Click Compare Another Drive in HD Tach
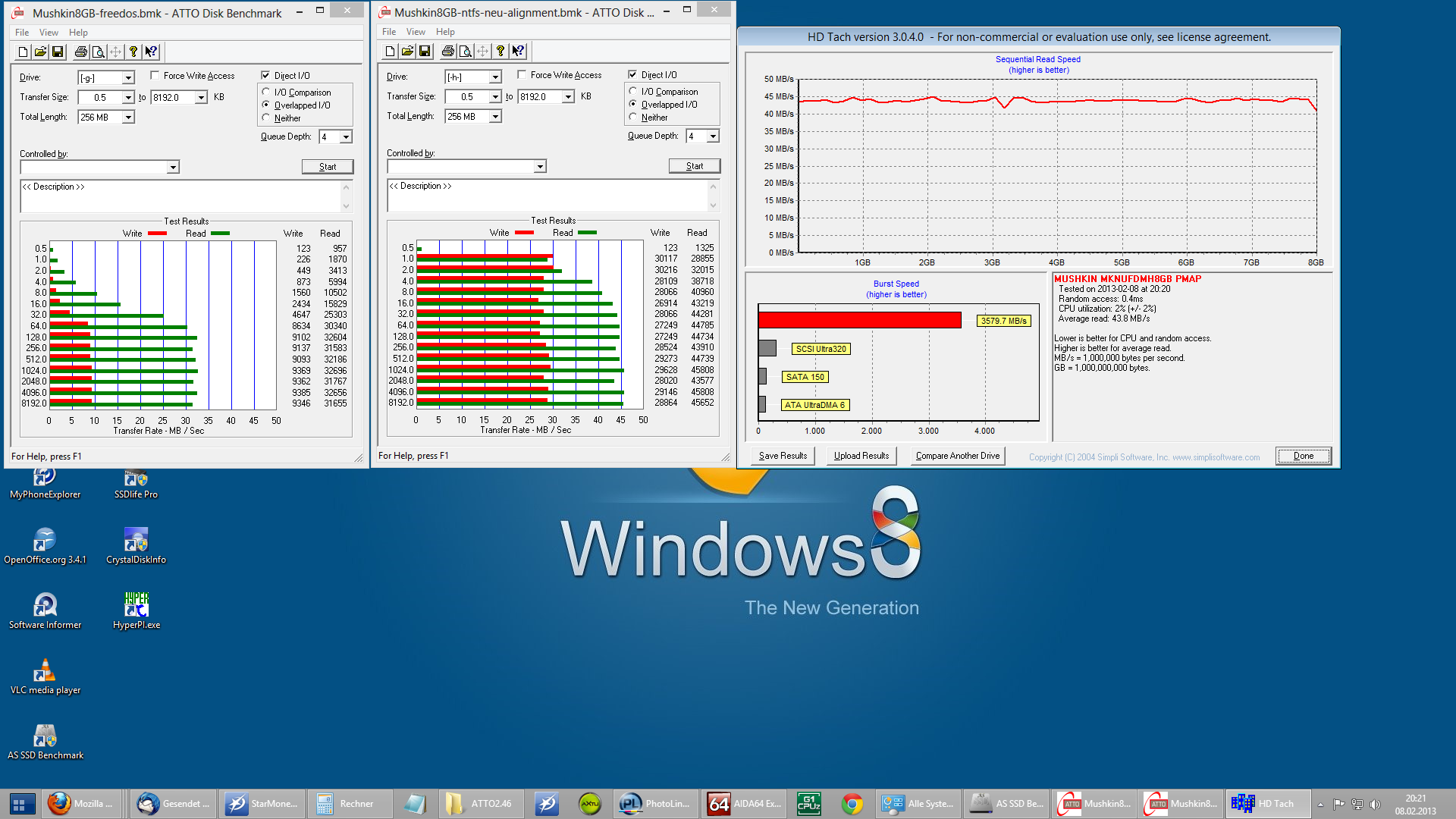Viewport: 1456px width, 819px height. [x=957, y=456]
